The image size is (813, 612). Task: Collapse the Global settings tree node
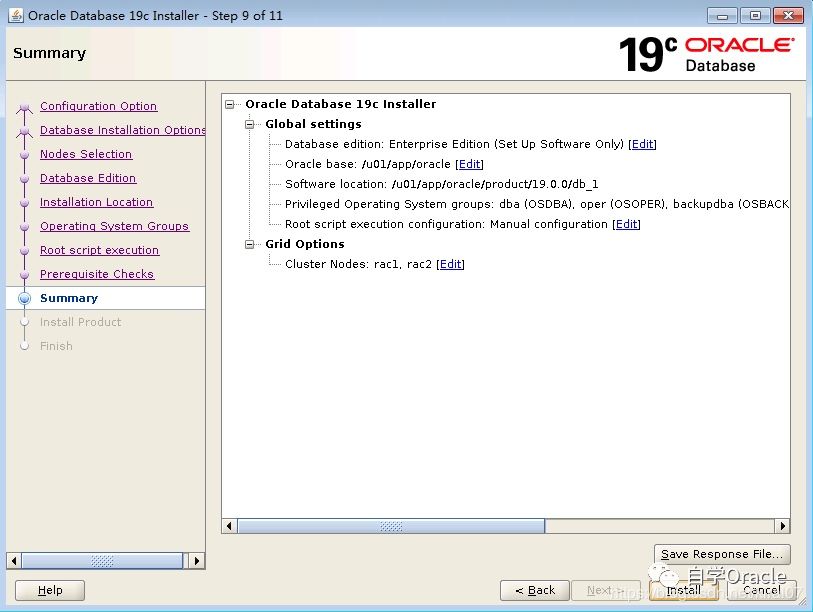[251, 124]
